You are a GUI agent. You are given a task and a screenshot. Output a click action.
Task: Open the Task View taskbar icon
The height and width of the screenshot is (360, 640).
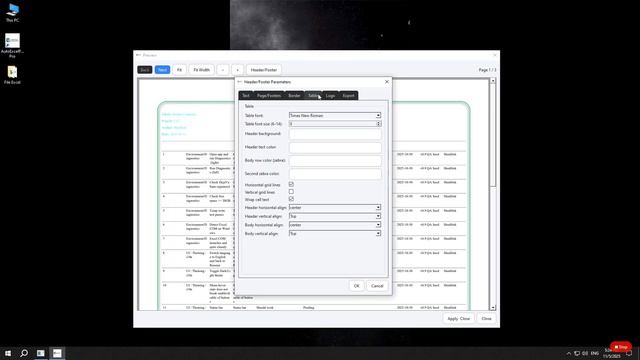click(40, 353)
